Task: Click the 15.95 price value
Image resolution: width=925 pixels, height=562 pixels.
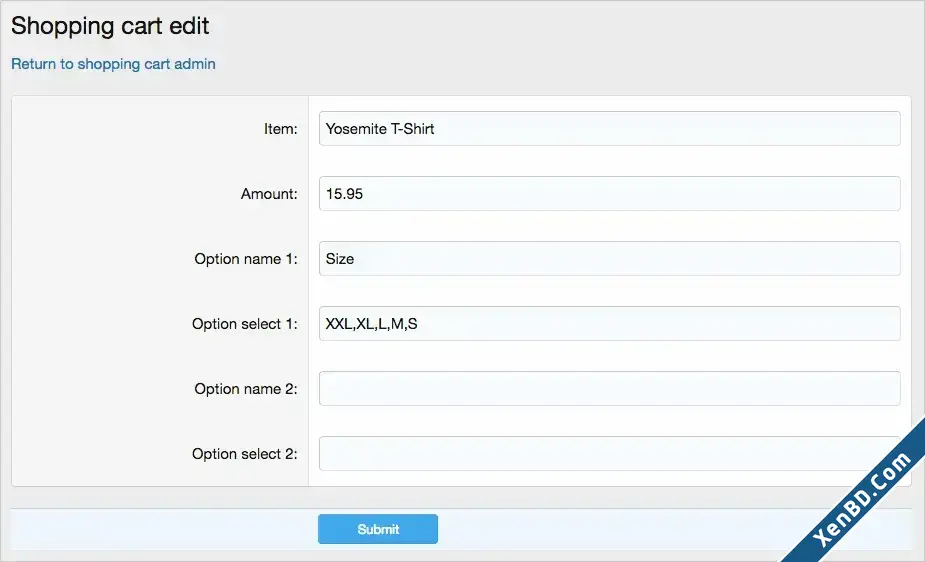Action: click(345, 193)
